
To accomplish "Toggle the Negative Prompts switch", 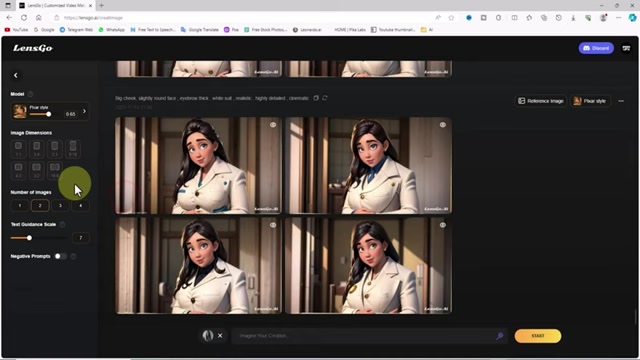I will [60, 256].
